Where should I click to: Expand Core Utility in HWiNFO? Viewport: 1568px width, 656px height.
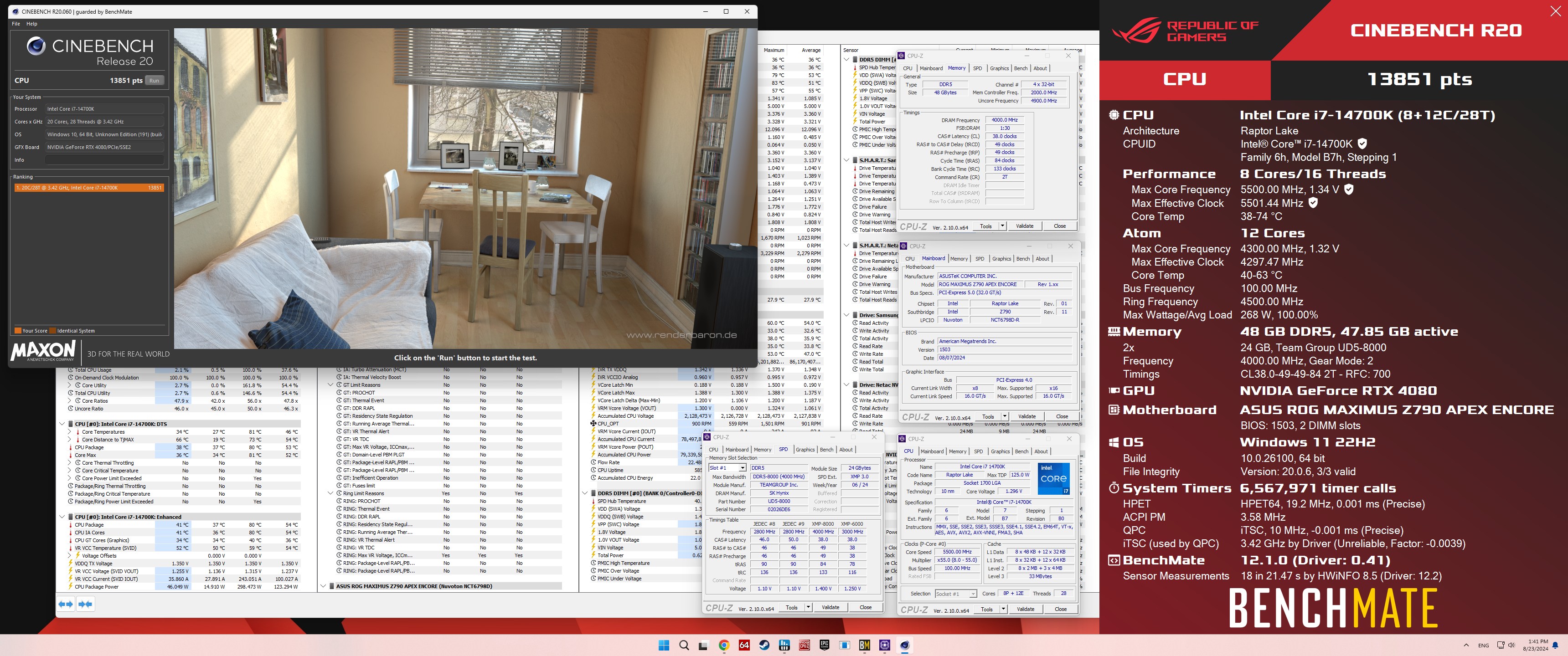(69, 385)
